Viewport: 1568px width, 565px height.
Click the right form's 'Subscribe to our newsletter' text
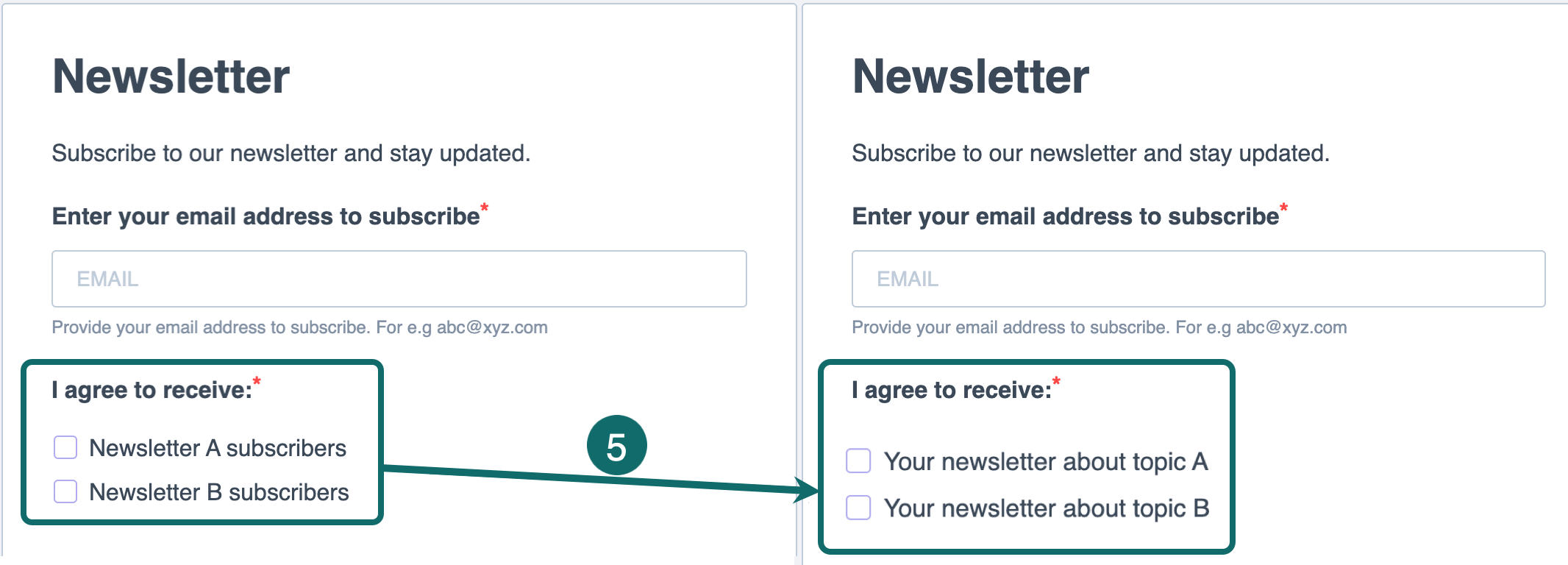1090,153
